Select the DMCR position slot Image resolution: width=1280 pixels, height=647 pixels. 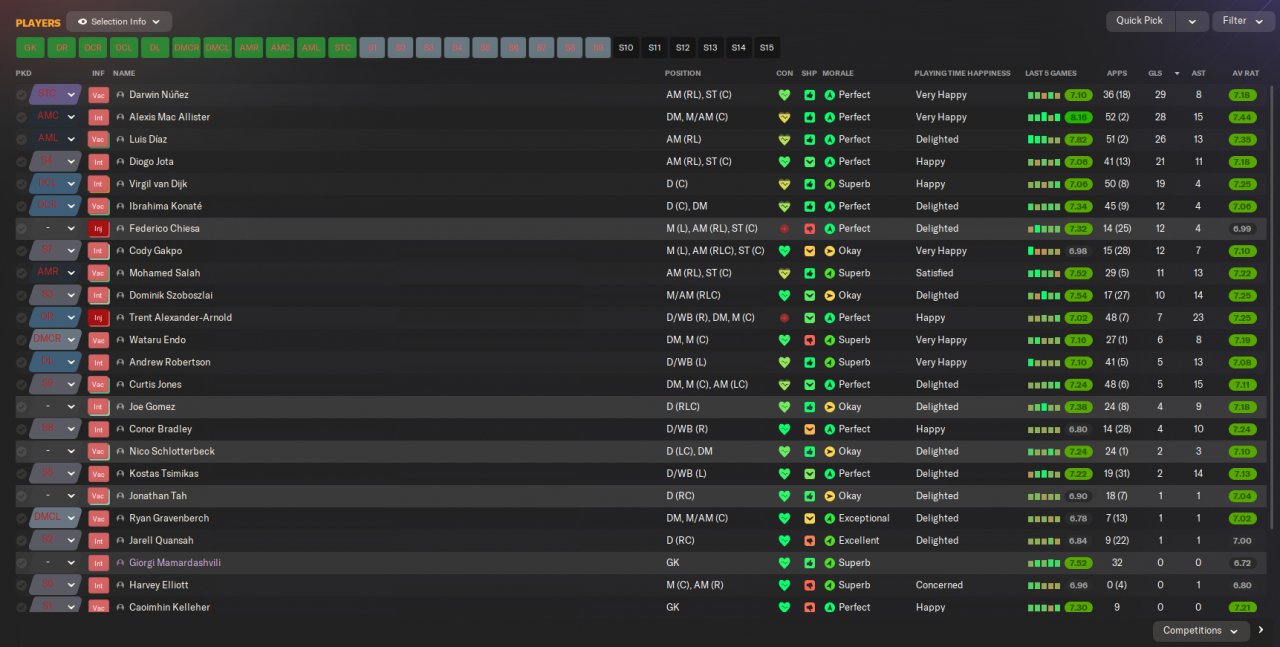point(186,47)
